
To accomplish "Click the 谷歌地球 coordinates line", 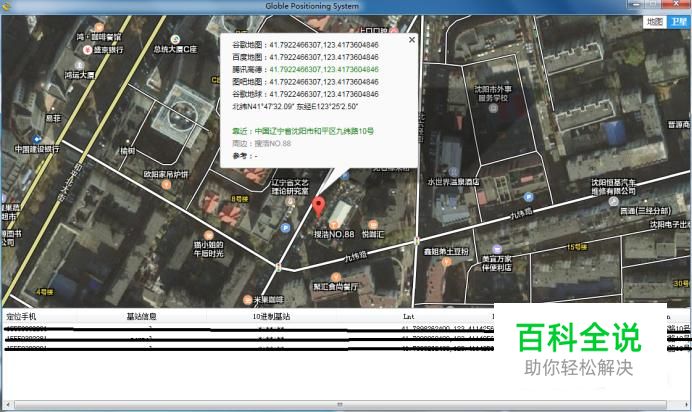I will click(x=305, y=94).
